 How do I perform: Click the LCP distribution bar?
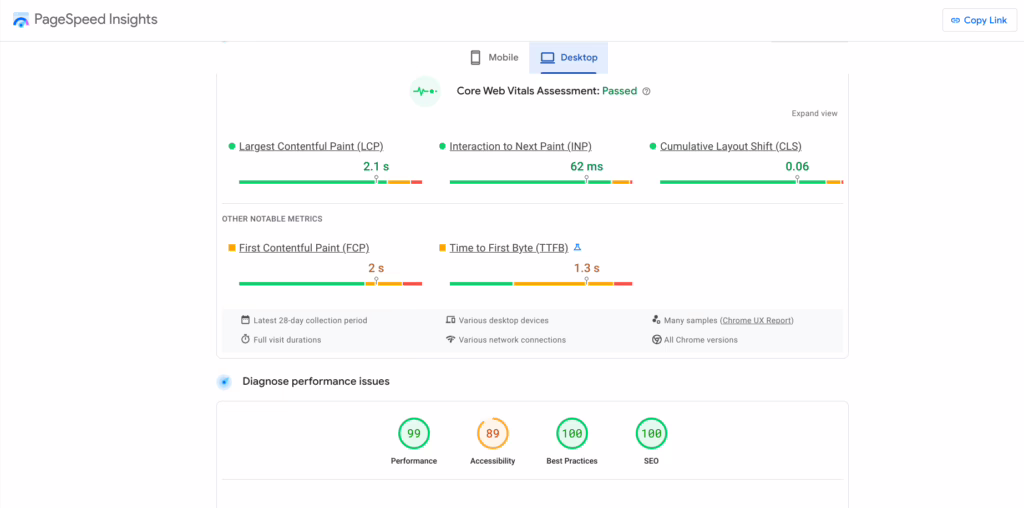click(330, 182)
